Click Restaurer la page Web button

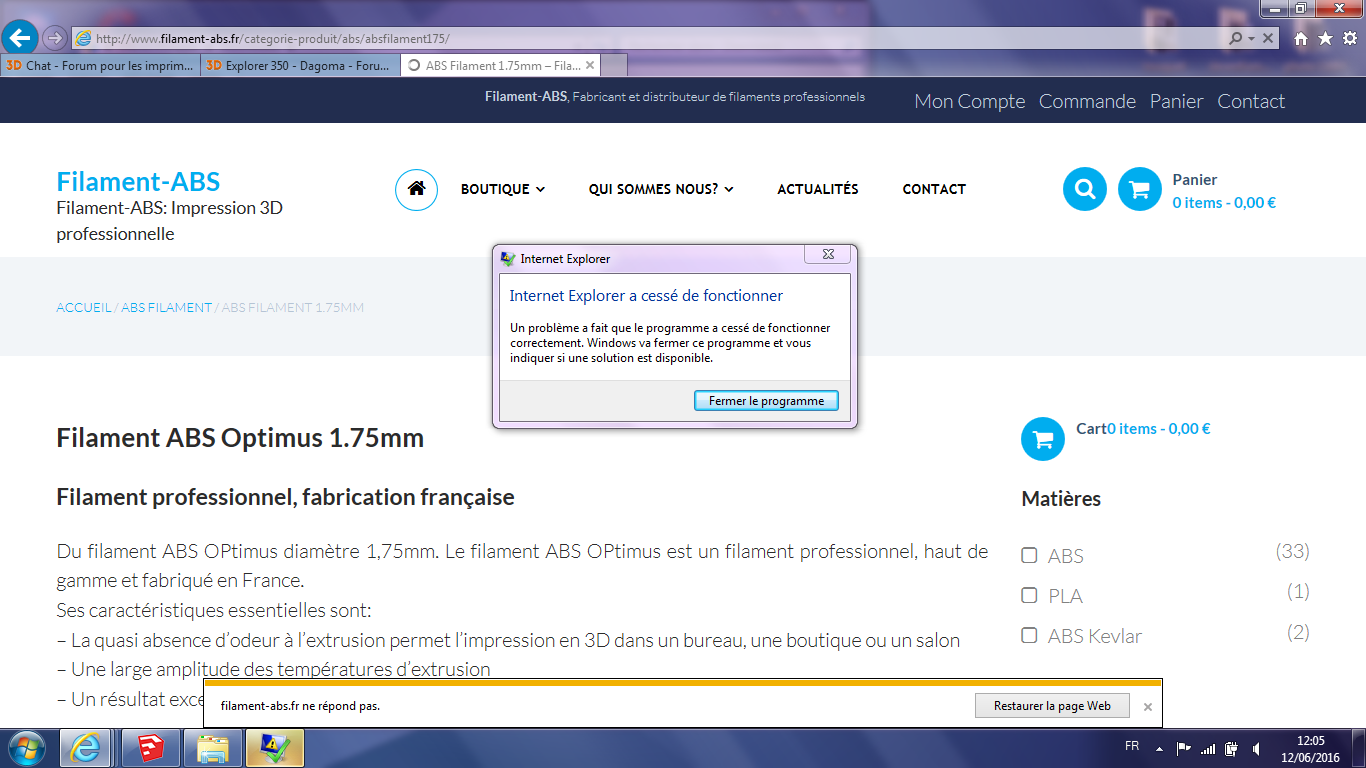pos(1052,706)
